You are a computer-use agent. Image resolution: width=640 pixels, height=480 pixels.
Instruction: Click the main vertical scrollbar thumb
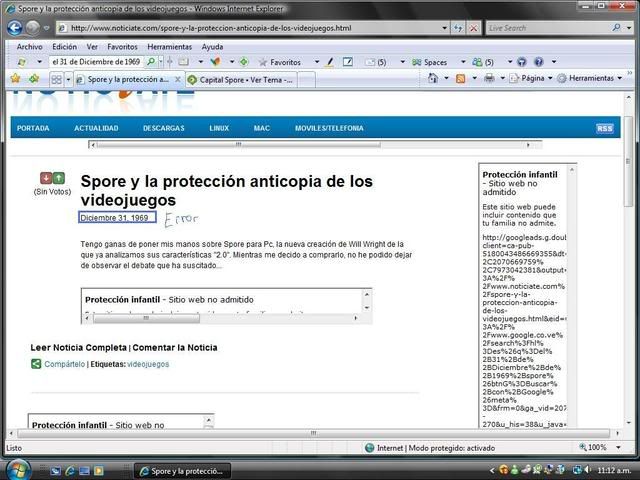628,162
